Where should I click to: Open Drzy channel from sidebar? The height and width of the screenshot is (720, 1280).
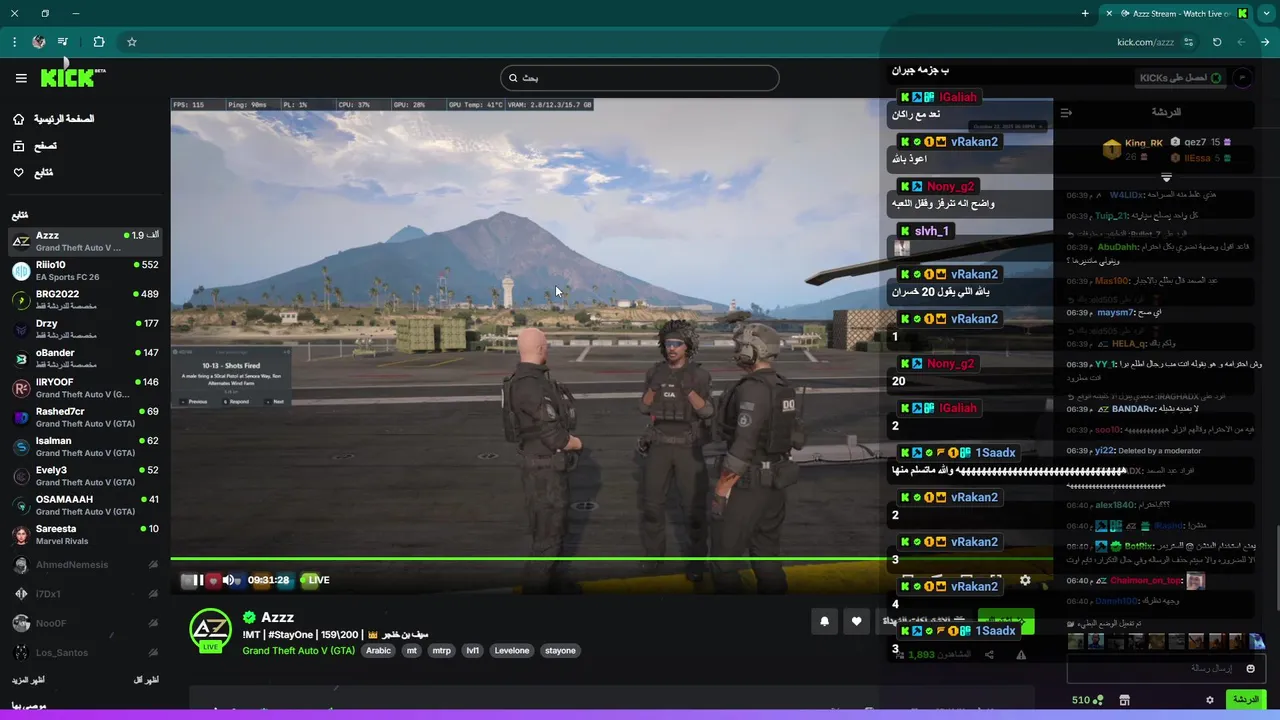tap(85, 329)
